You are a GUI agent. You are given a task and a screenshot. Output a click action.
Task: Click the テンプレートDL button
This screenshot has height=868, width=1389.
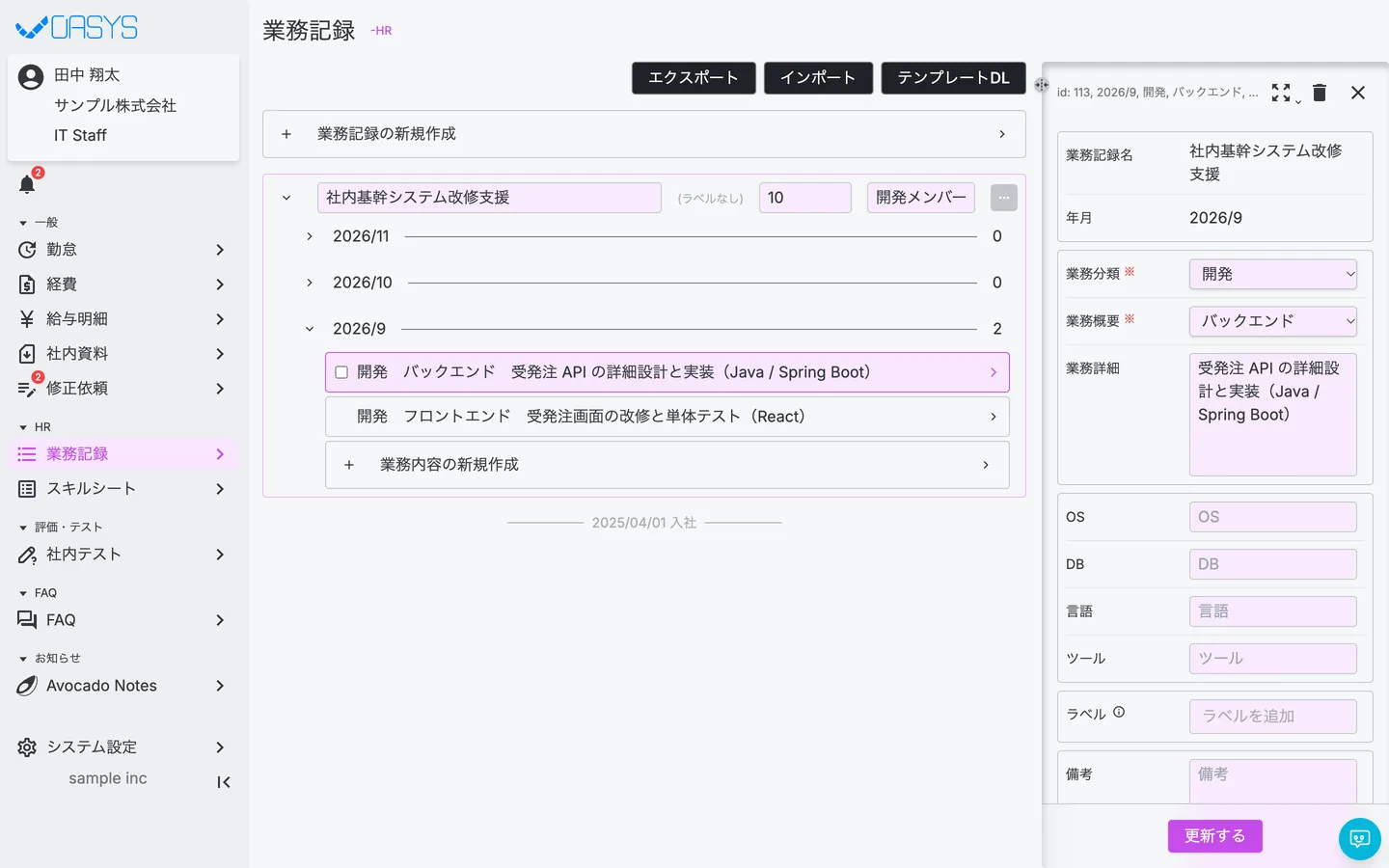pos(953,78)
